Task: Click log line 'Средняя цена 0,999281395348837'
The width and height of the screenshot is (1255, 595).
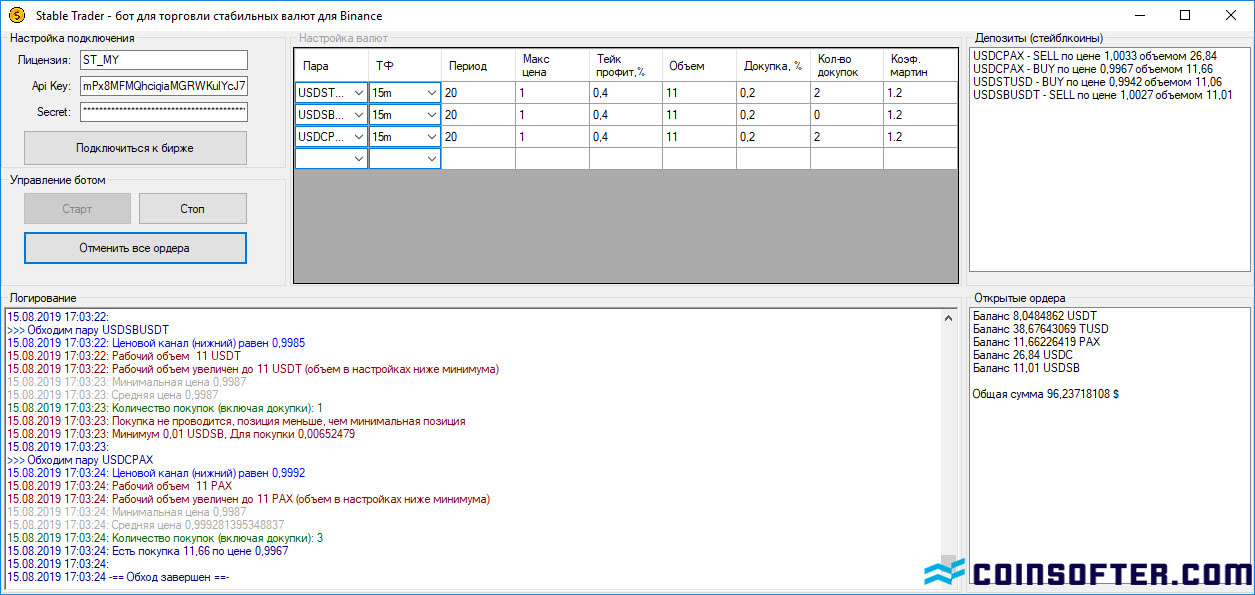Action: point(198,525)
